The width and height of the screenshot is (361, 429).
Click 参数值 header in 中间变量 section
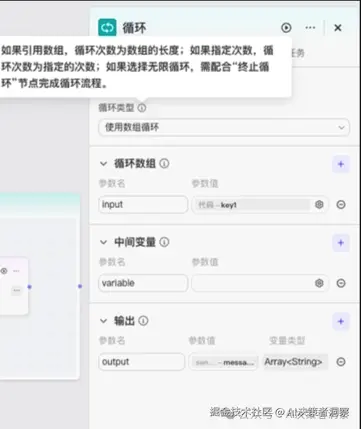(x=205, y=262)
